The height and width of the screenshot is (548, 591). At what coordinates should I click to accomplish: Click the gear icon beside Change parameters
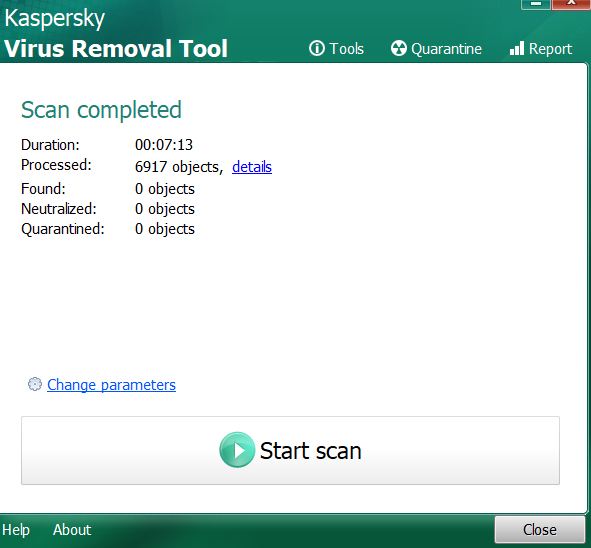(x=35, y=384)
